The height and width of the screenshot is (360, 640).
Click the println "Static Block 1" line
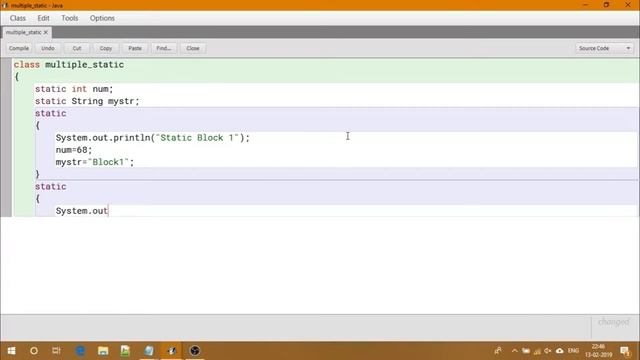(x=153, y=138)
